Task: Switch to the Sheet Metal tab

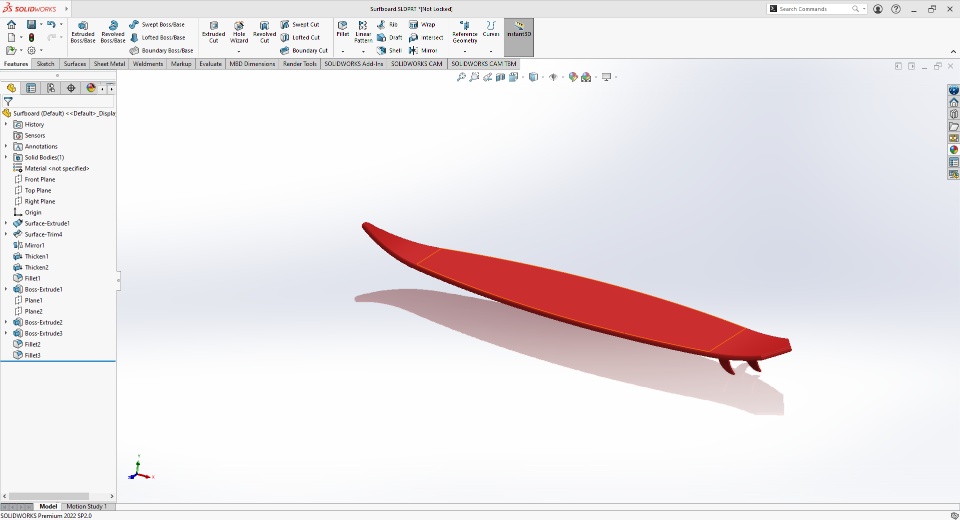Action: click(x=109, y=64)
